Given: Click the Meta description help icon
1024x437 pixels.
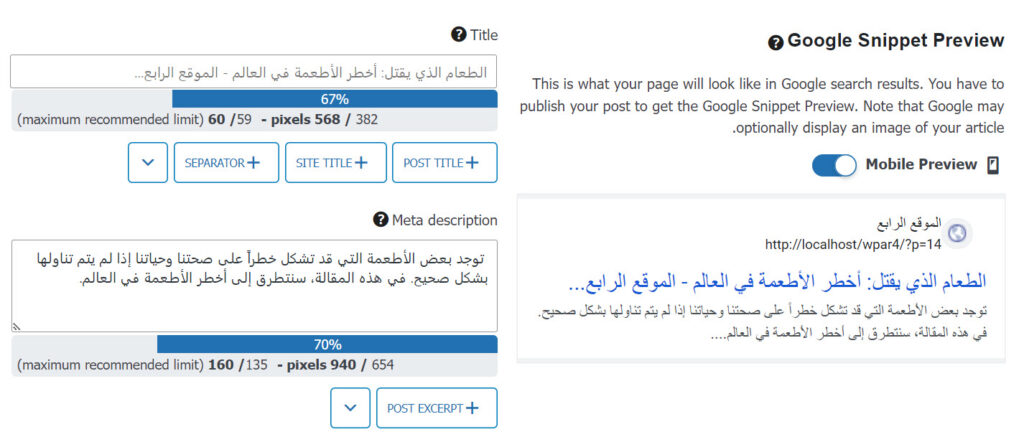Looking at the screenshot, I should coord(380,220).
